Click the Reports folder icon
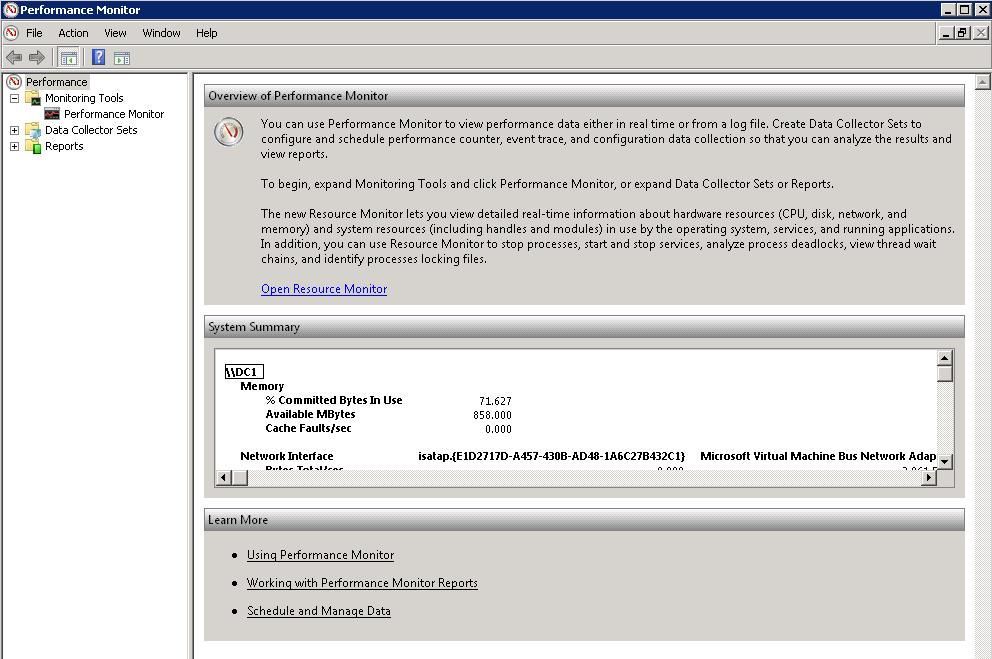The height and width of the screenshot is (659, 992). 33,146
